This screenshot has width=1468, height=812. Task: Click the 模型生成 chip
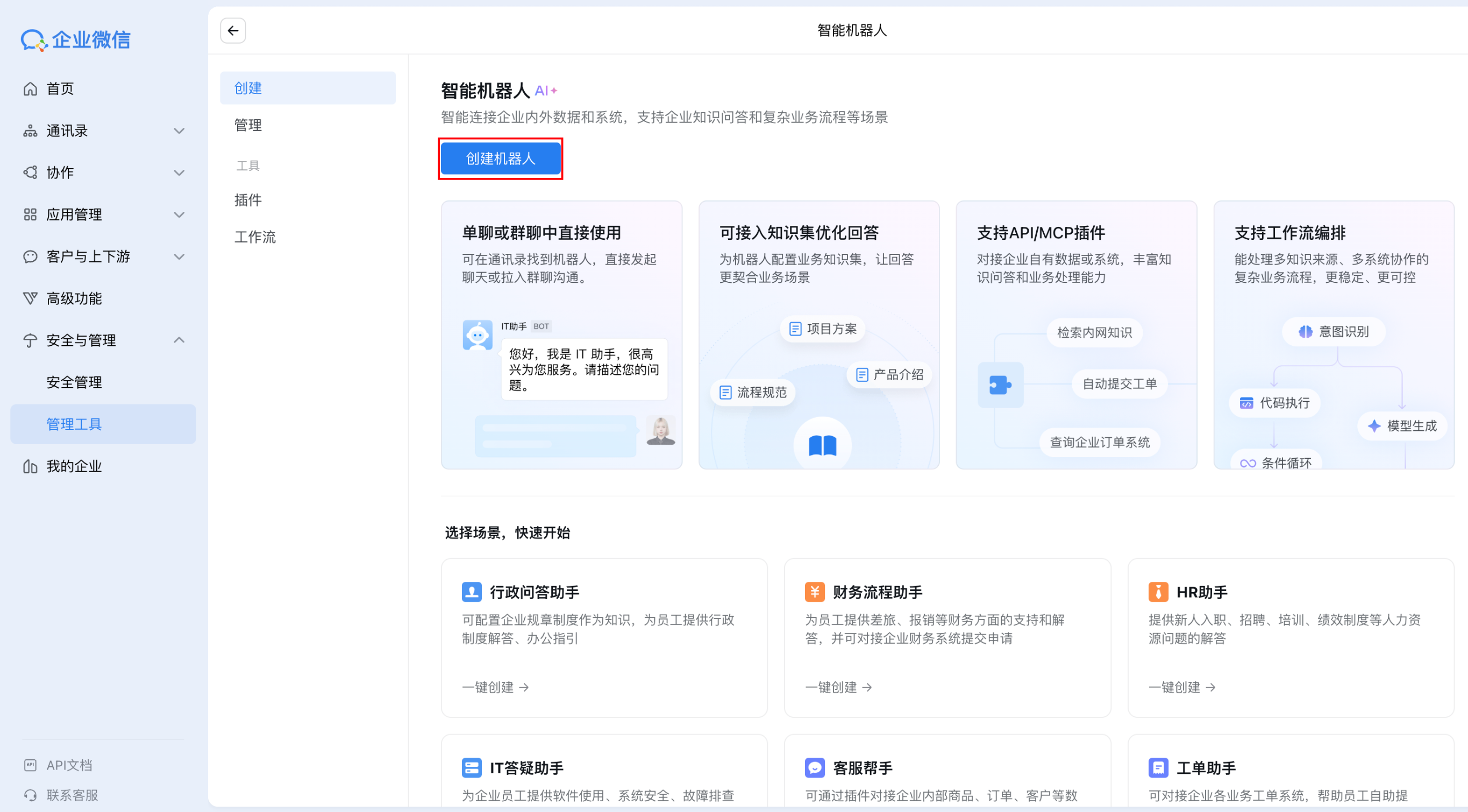click(x=1402, y=426)
